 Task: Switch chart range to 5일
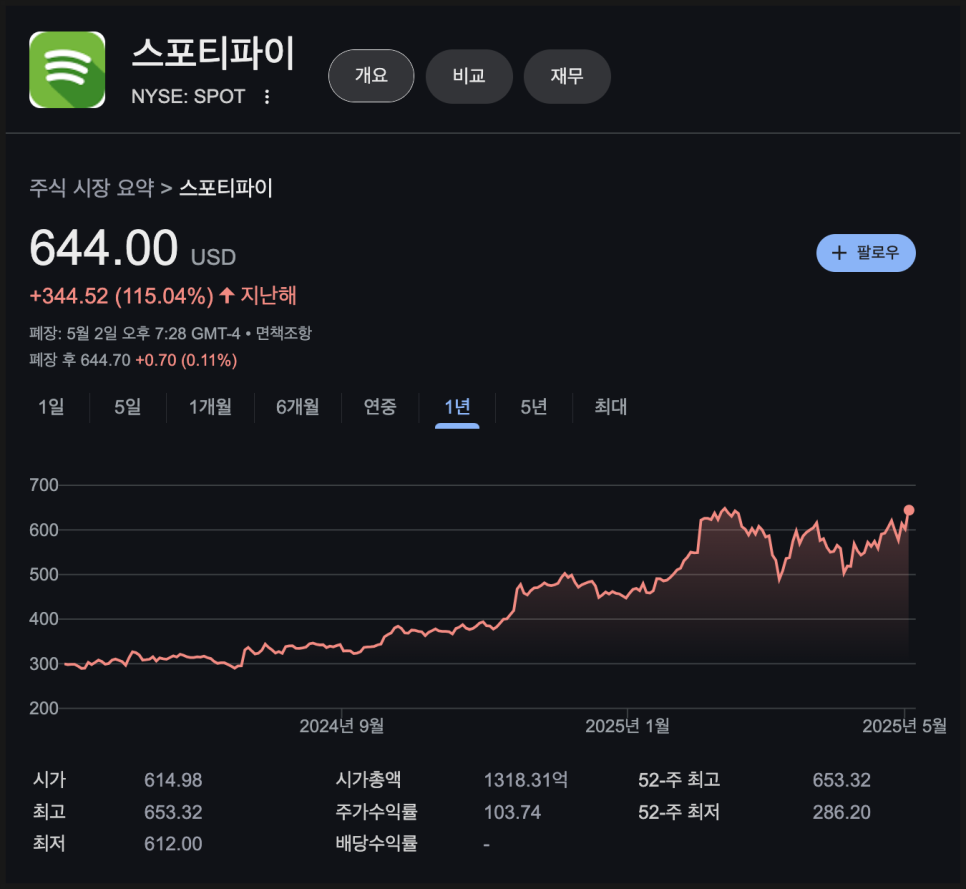click(x=128, y=407)
